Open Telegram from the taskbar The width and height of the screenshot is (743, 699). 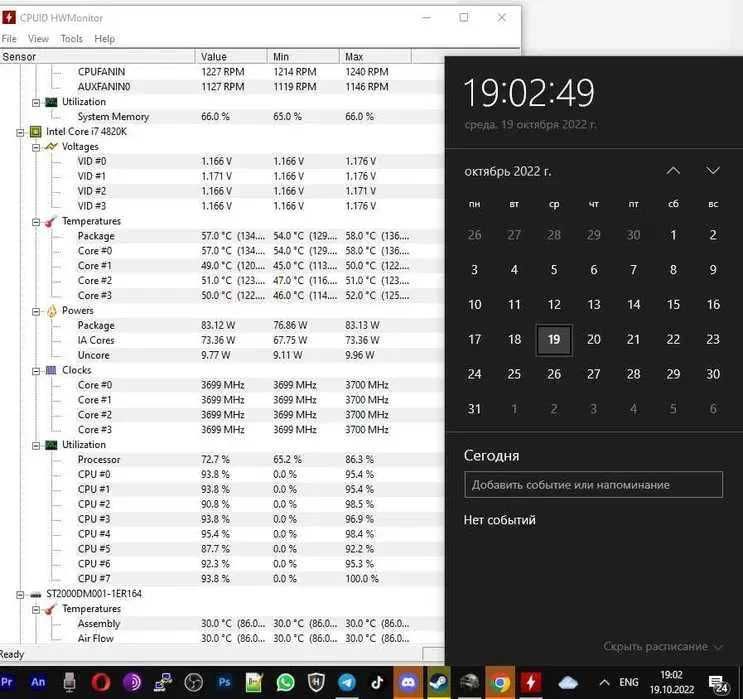[347, 682]
